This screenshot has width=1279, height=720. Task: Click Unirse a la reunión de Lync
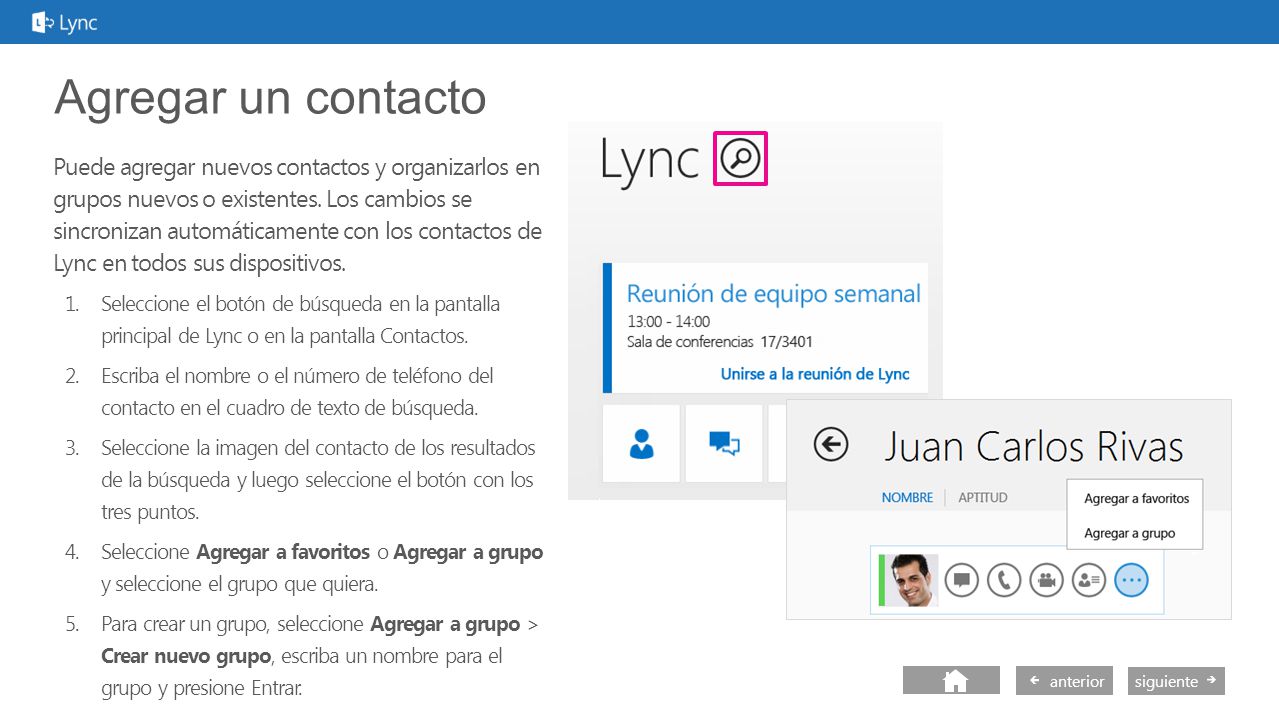click(815, 374)
